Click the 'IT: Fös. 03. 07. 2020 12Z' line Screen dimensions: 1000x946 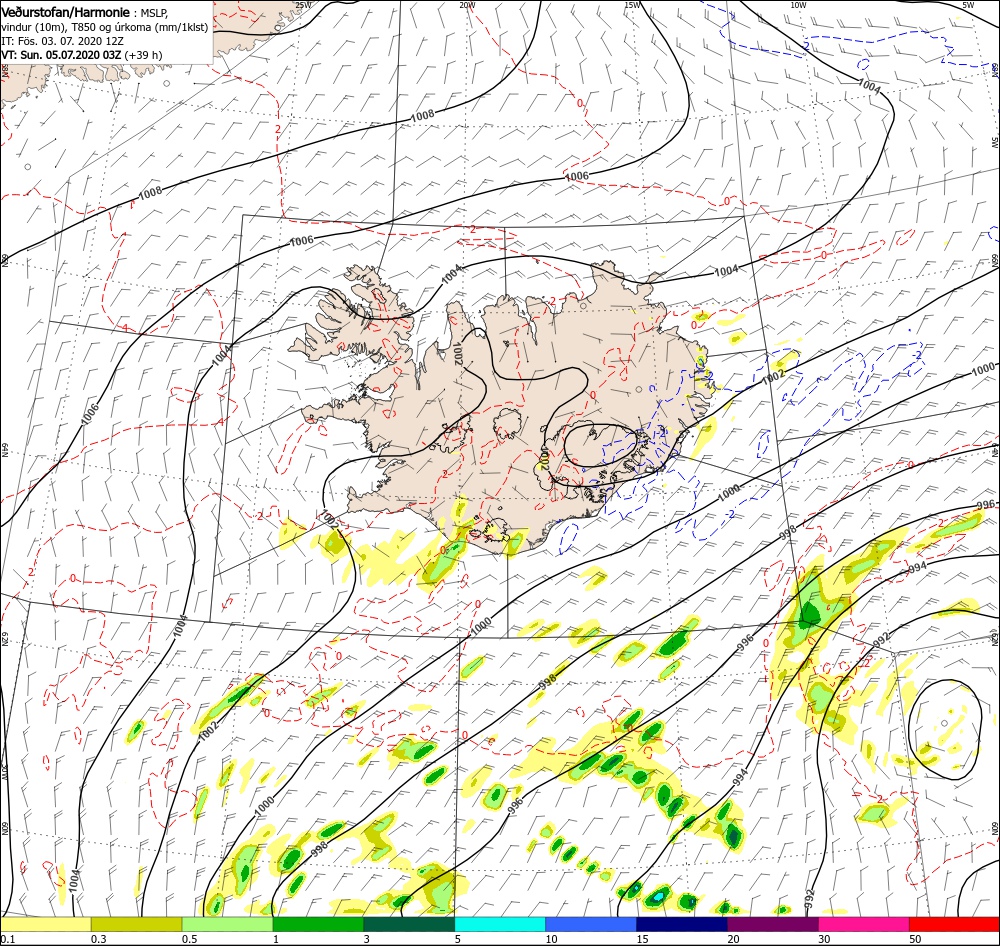(x=62, y=41)
